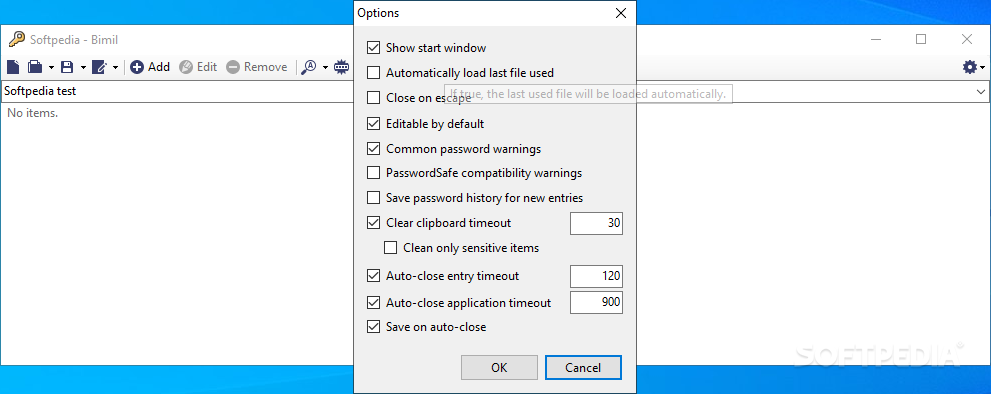
Task: Click the Add entry button
Action: tap(150, 66)
